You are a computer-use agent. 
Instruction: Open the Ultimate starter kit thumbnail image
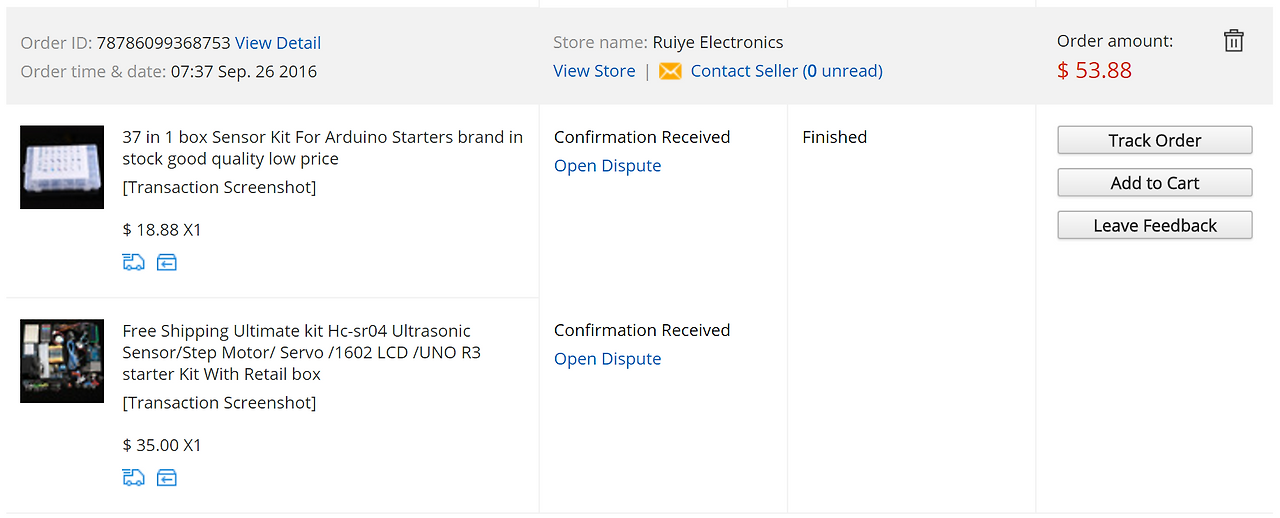62,361
